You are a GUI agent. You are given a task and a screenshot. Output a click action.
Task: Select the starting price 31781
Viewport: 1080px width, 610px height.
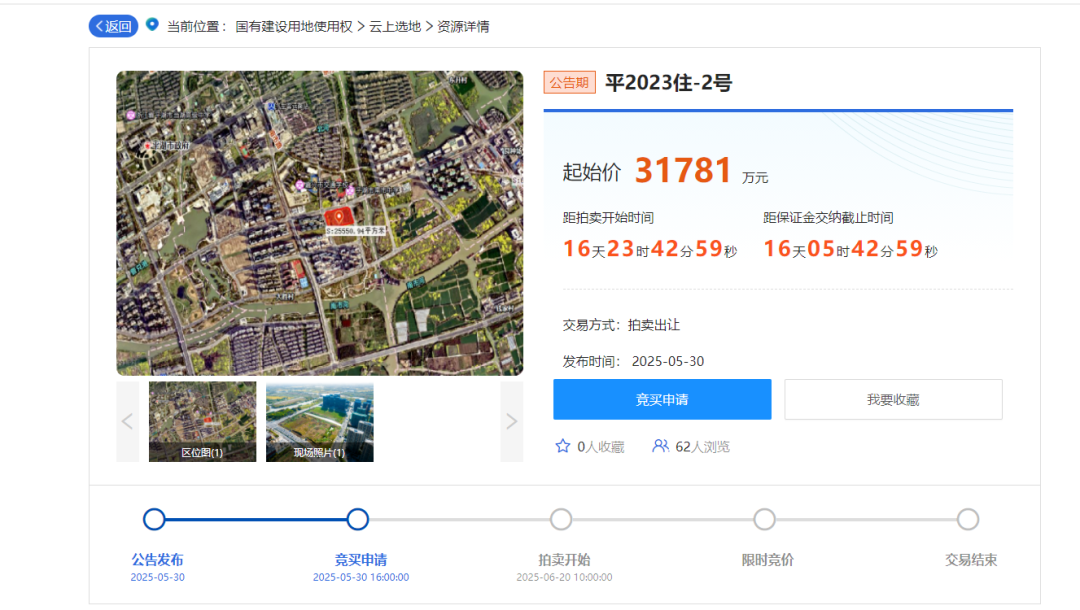(x=683, y=170)
